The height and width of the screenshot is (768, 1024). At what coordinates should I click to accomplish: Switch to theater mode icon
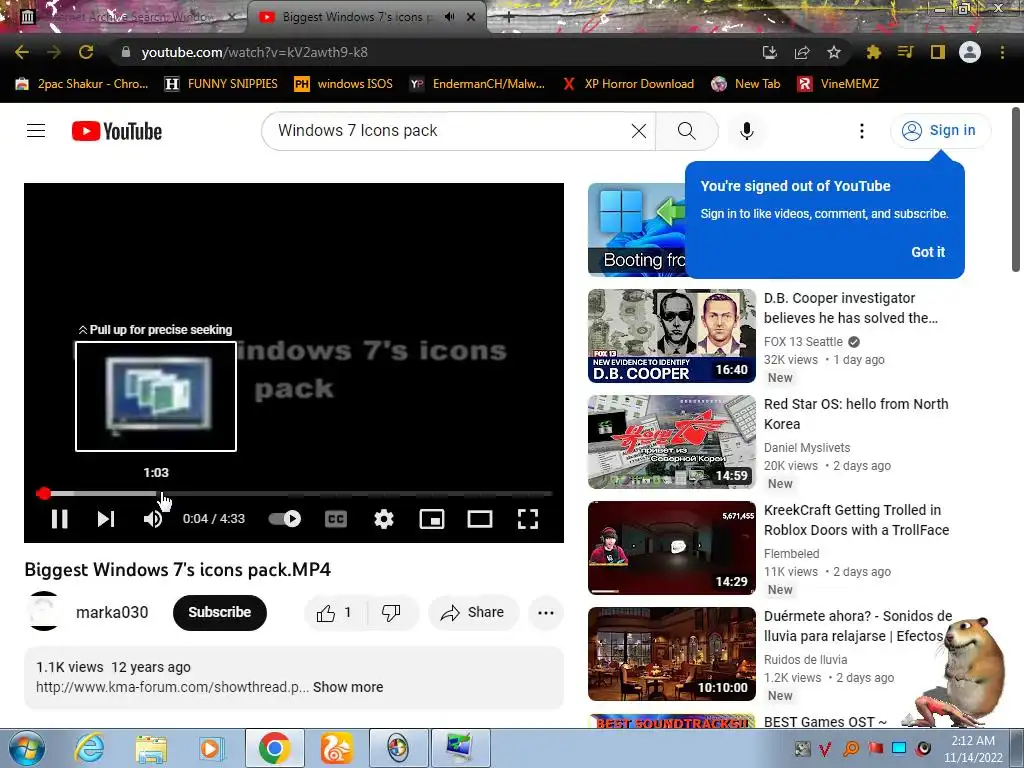click(480, 519)
